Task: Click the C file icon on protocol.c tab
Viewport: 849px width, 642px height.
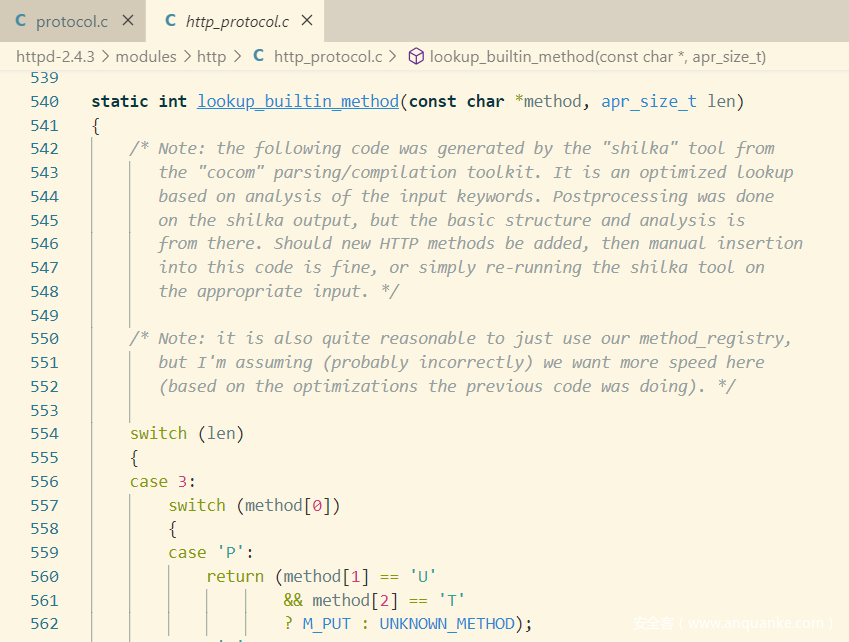Action: 21,21
